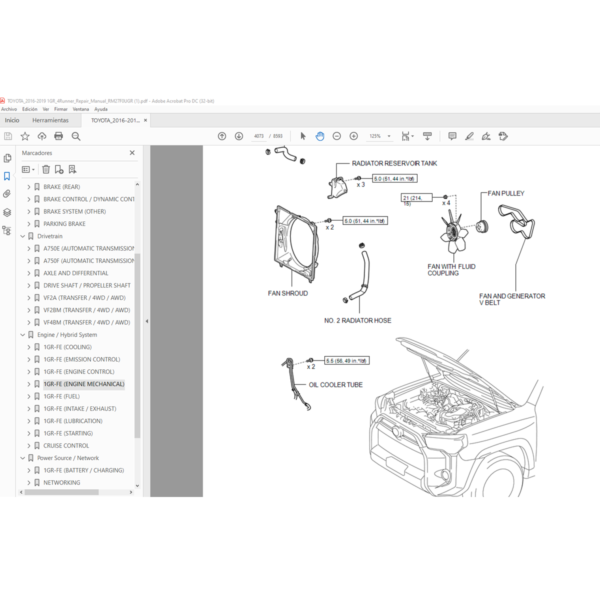Open 1GR-FE (FUEL) bookmark

[x=62, y=396]
